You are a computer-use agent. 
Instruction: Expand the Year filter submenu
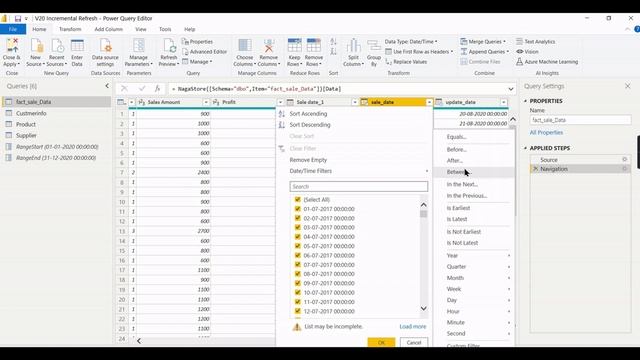(478, 256)
